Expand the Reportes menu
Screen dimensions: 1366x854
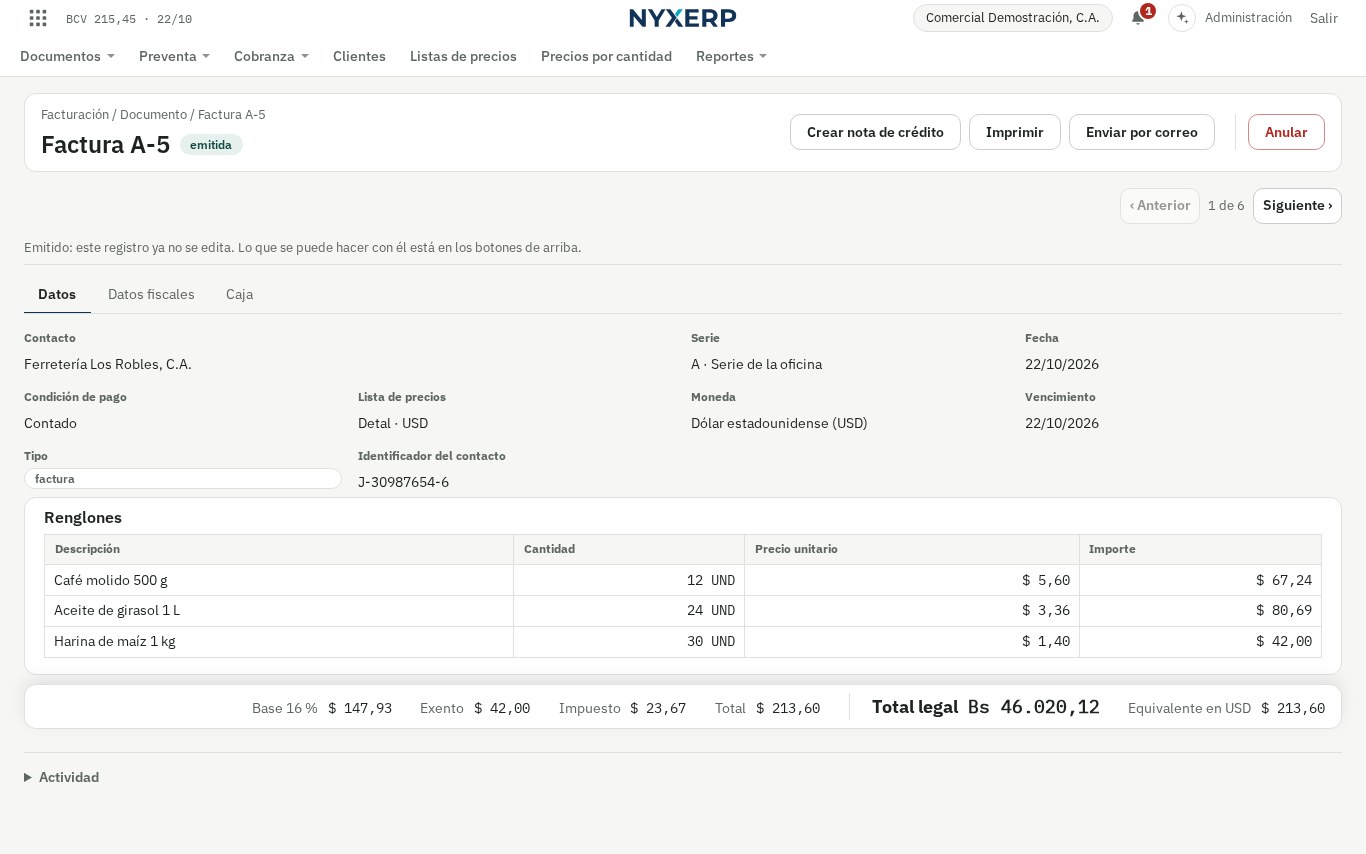coord(731,56)
